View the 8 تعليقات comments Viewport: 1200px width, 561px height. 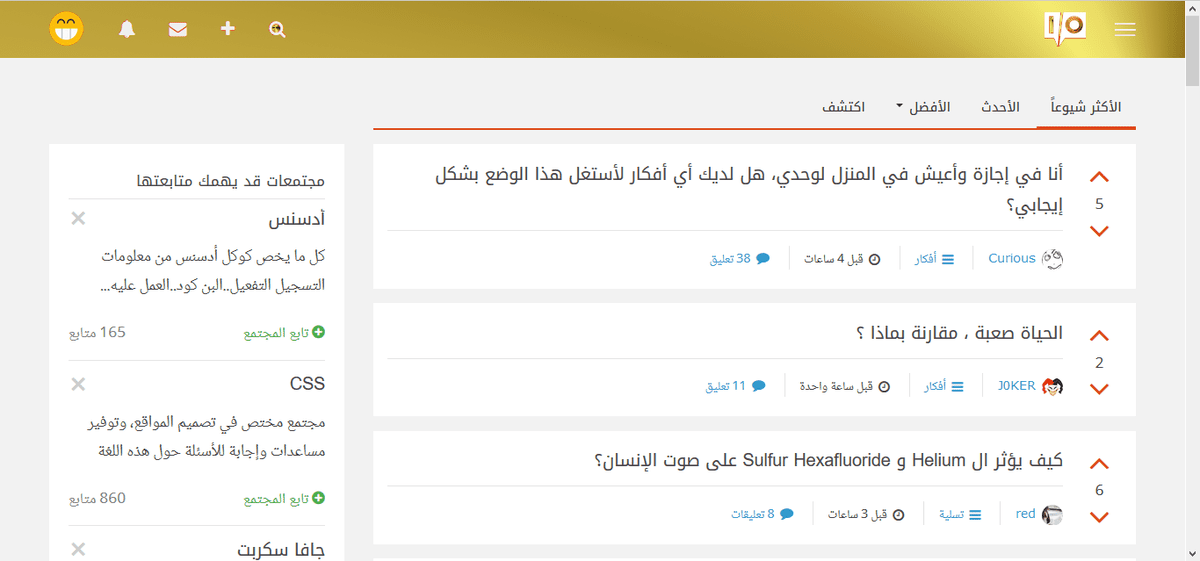[x=762, y=514]
